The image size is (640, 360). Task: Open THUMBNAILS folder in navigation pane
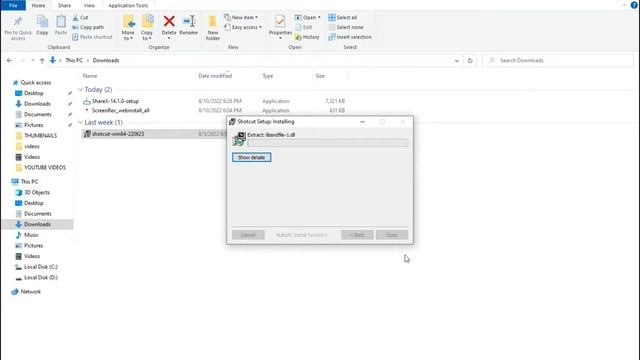point(40,136)
